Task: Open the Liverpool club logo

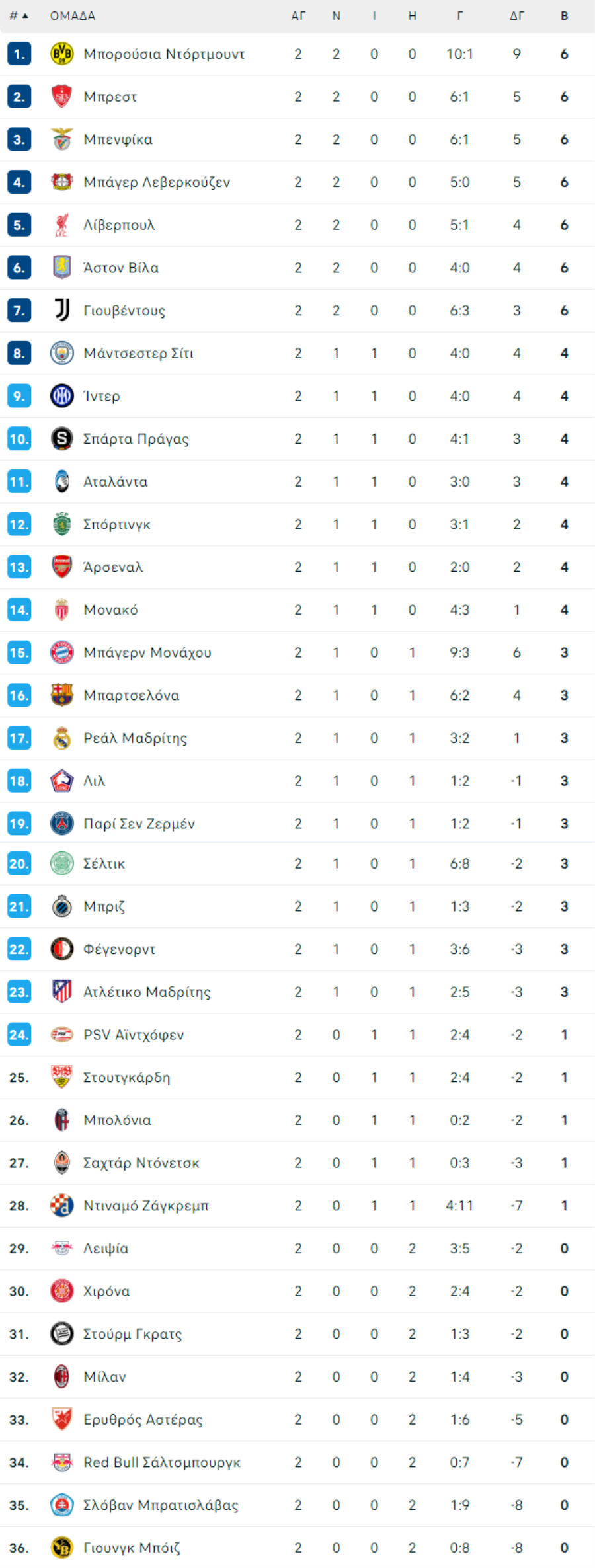Action: pyautogui.click(x=62, y=225)
